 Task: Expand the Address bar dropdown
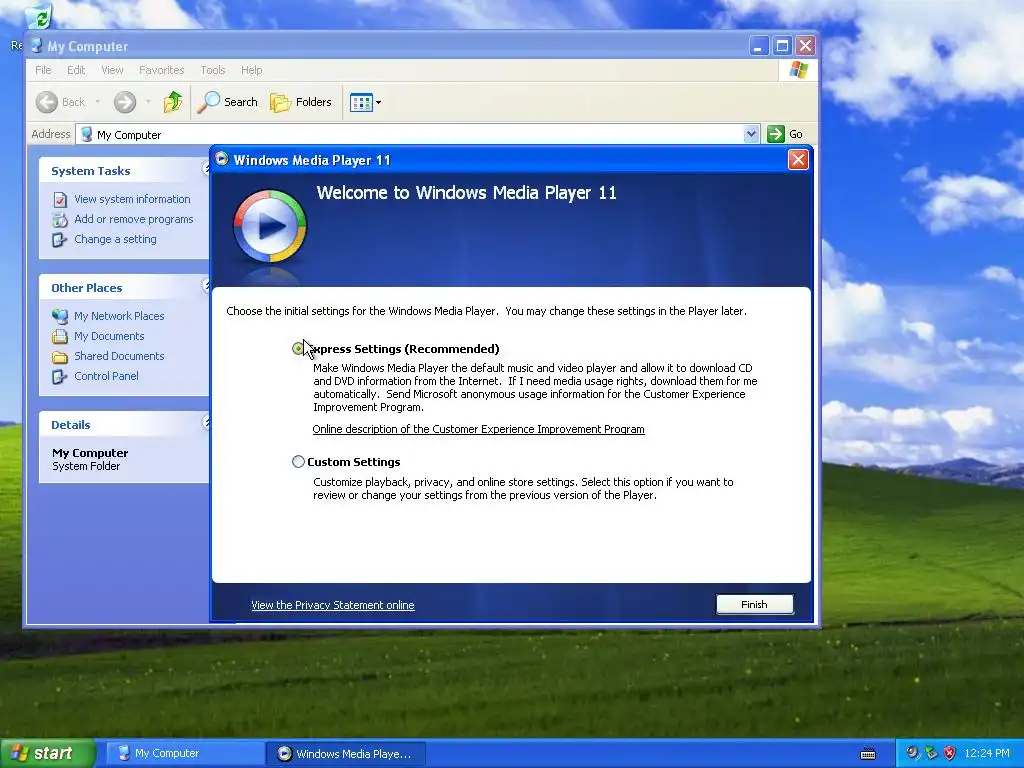coord(751,134)
